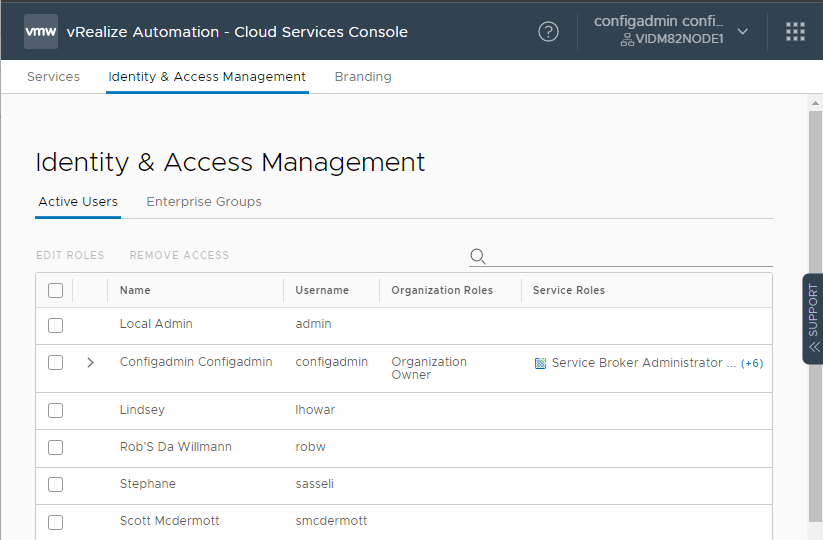
Task: Click the search magnifier icon
Action: coord(478,256)
